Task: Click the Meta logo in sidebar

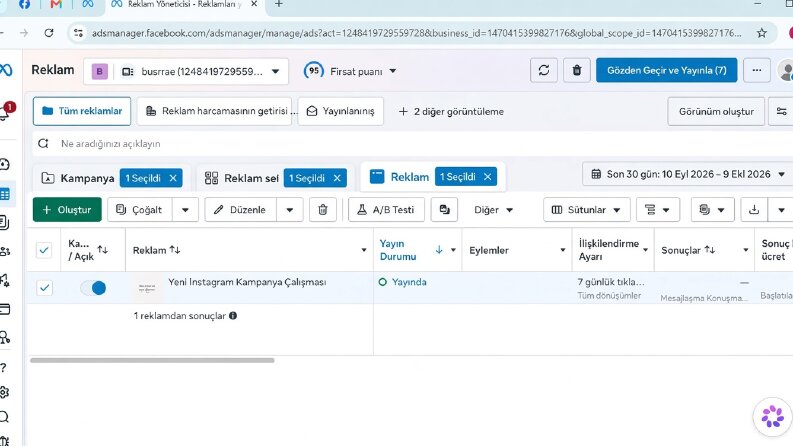Action: (x=6, y=69)
